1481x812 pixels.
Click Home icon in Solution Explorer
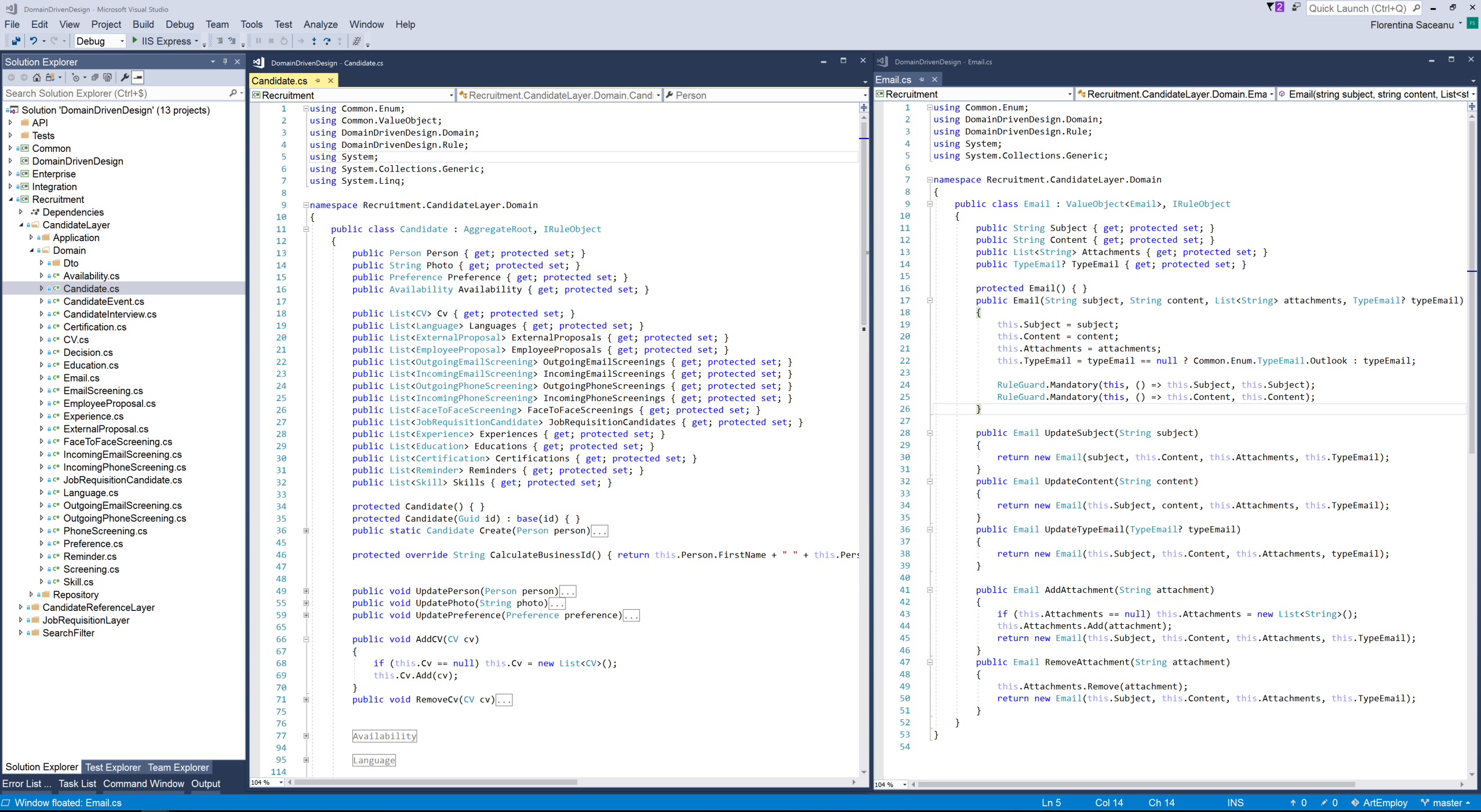[37, 77]
